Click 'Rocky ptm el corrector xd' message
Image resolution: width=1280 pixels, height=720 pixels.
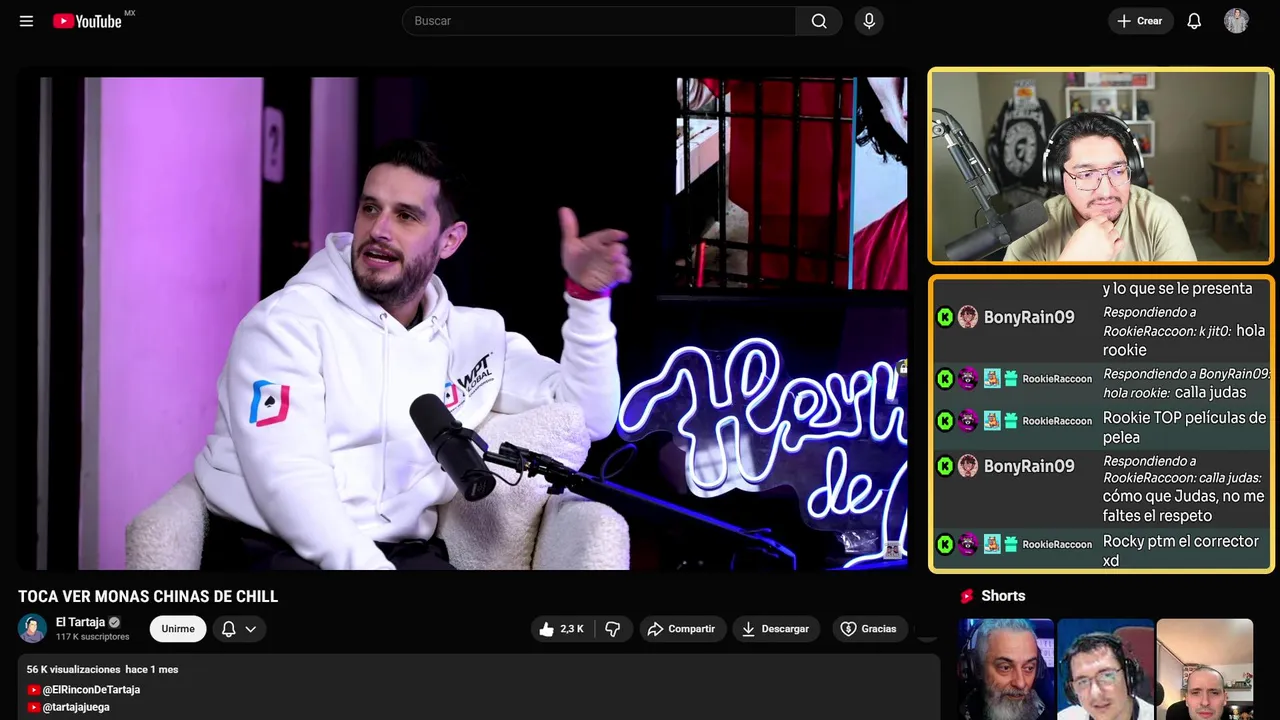click(1180, 551)
